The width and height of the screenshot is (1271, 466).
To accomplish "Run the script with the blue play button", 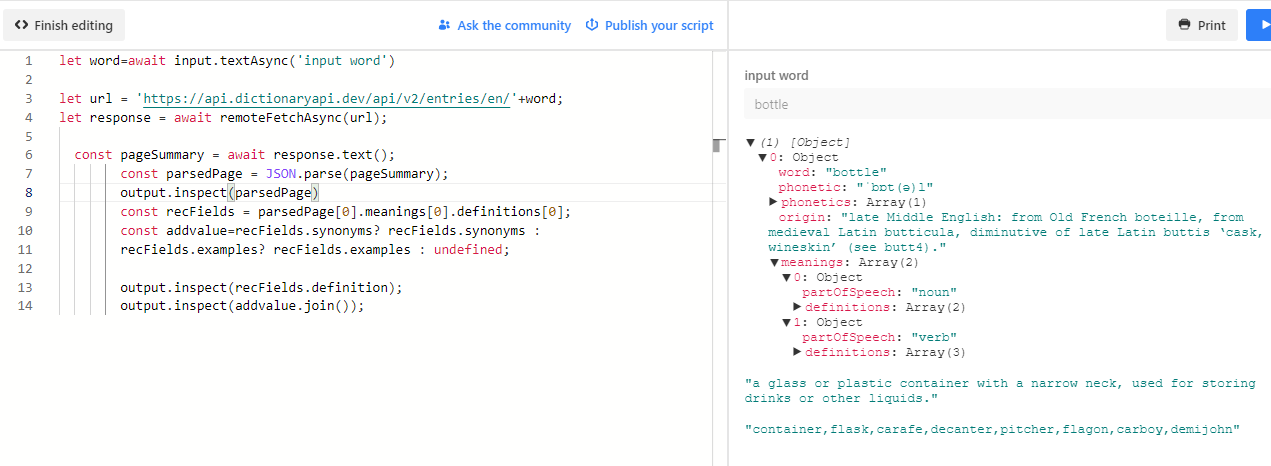I will pos(1259,25).
